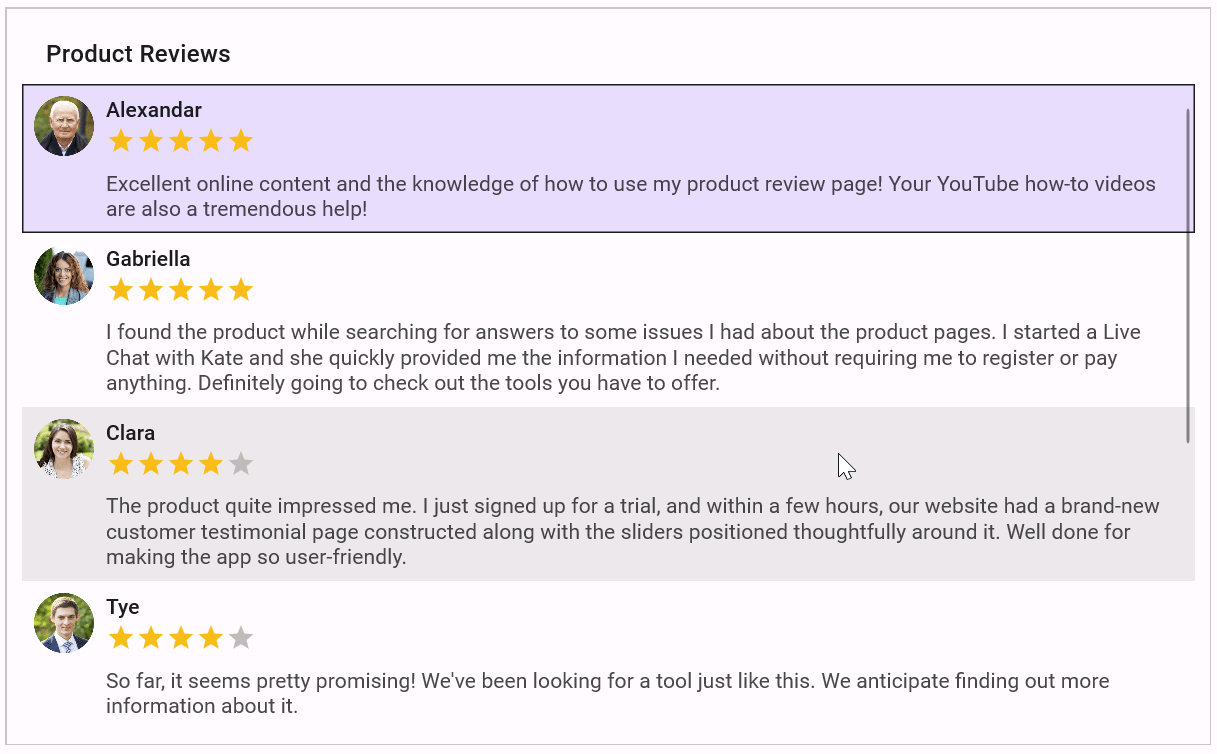Click the fifth star in Alexandar's rating
Viewport: 1217px width, 754px height.
pos(241,141)
